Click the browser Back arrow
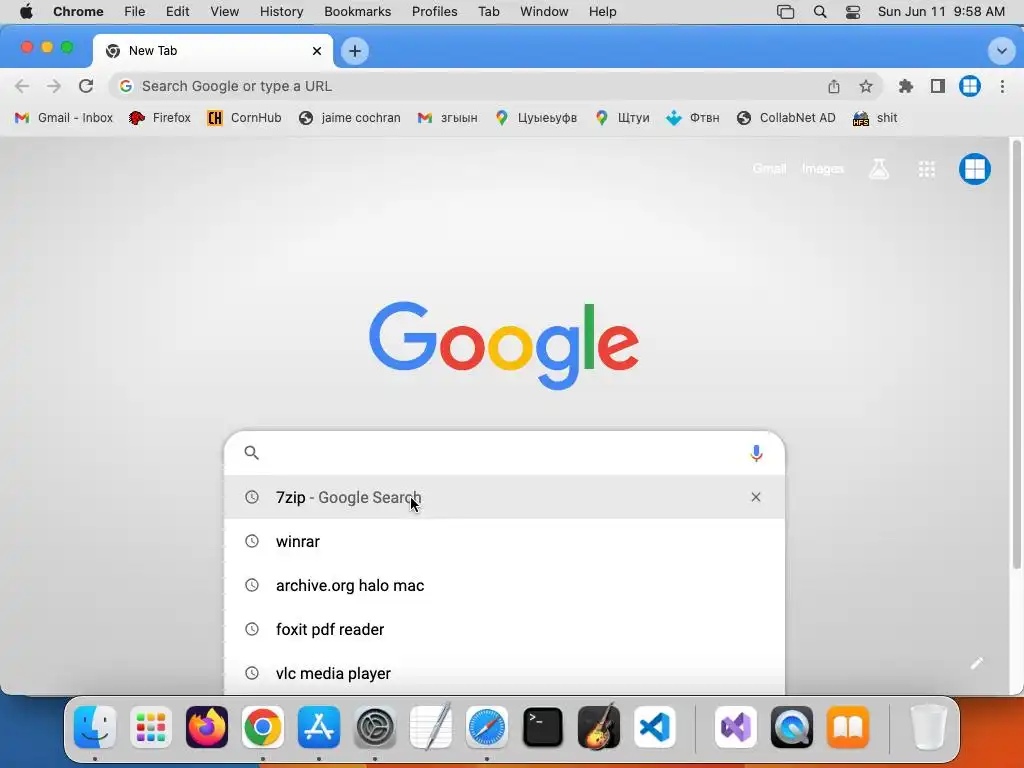 pyautogui.click(x=22, y=86)
